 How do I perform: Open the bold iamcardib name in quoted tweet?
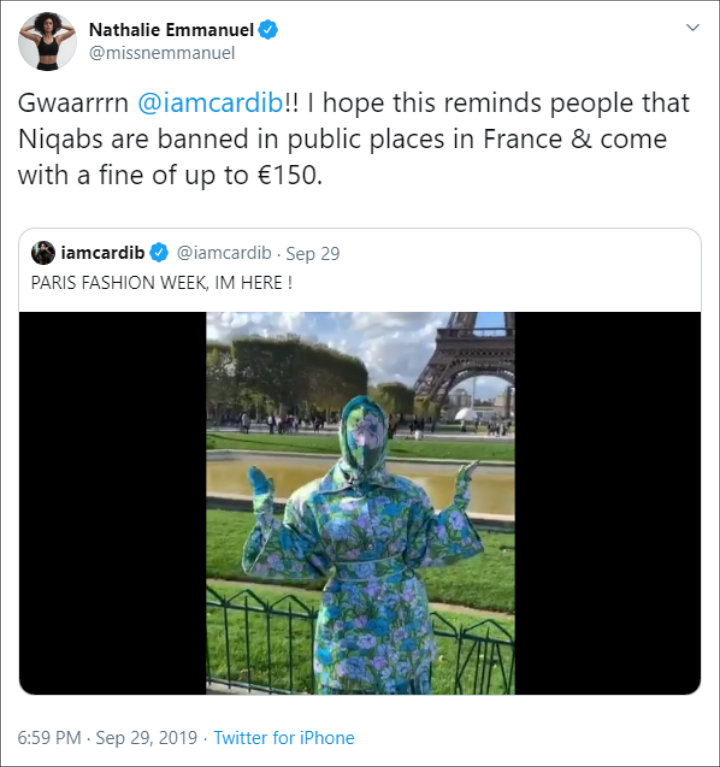[x=103, y=253]
